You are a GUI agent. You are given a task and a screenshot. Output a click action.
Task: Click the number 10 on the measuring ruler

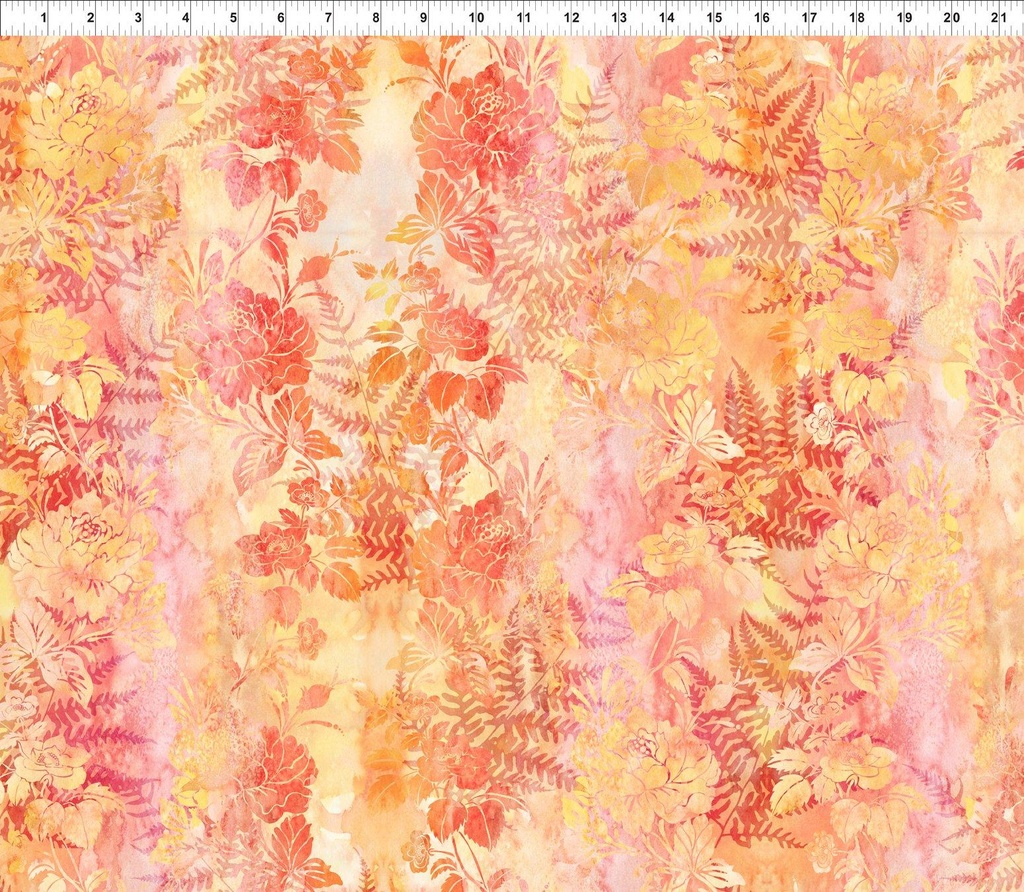point(474,18)
